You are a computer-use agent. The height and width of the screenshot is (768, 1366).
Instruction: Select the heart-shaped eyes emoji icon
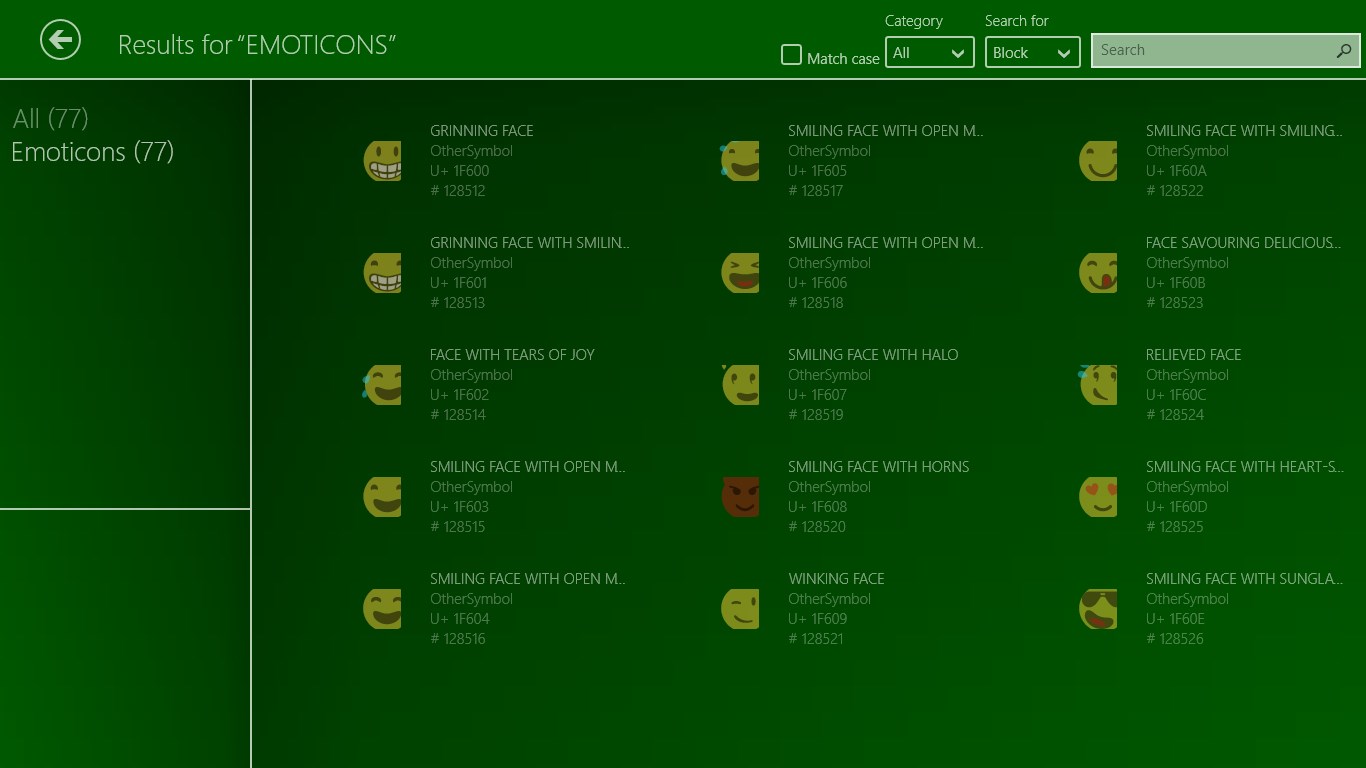point(1099,497)
